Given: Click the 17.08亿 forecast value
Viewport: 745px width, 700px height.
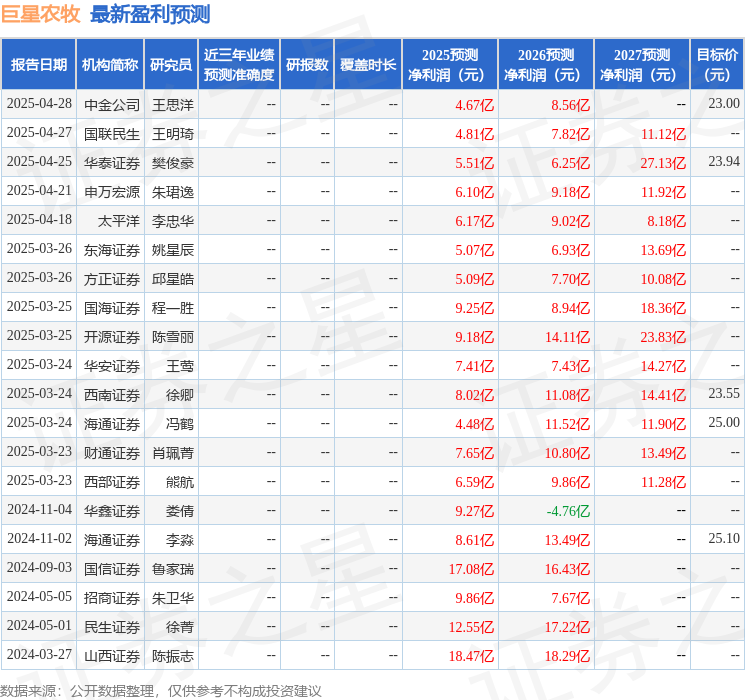Looking at the screenshot, I should click(471, 569).
